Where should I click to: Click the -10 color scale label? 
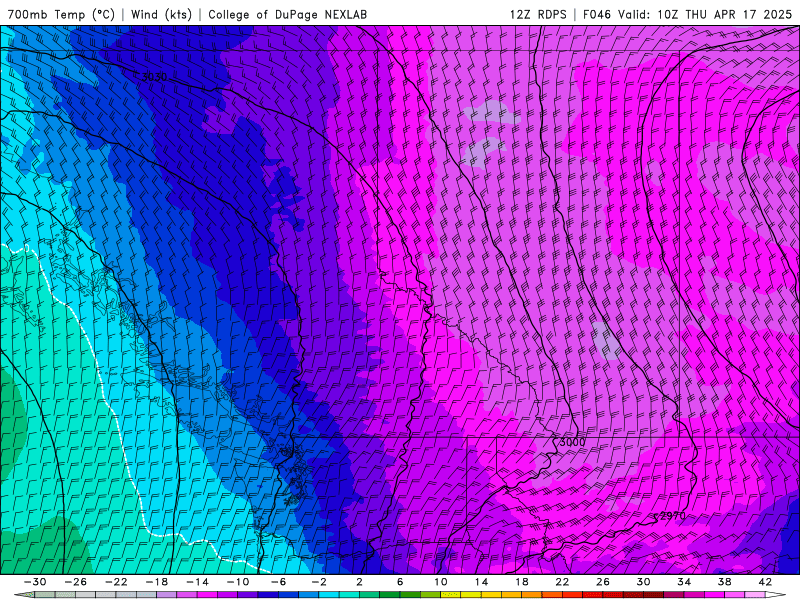(x=238, y=582)
